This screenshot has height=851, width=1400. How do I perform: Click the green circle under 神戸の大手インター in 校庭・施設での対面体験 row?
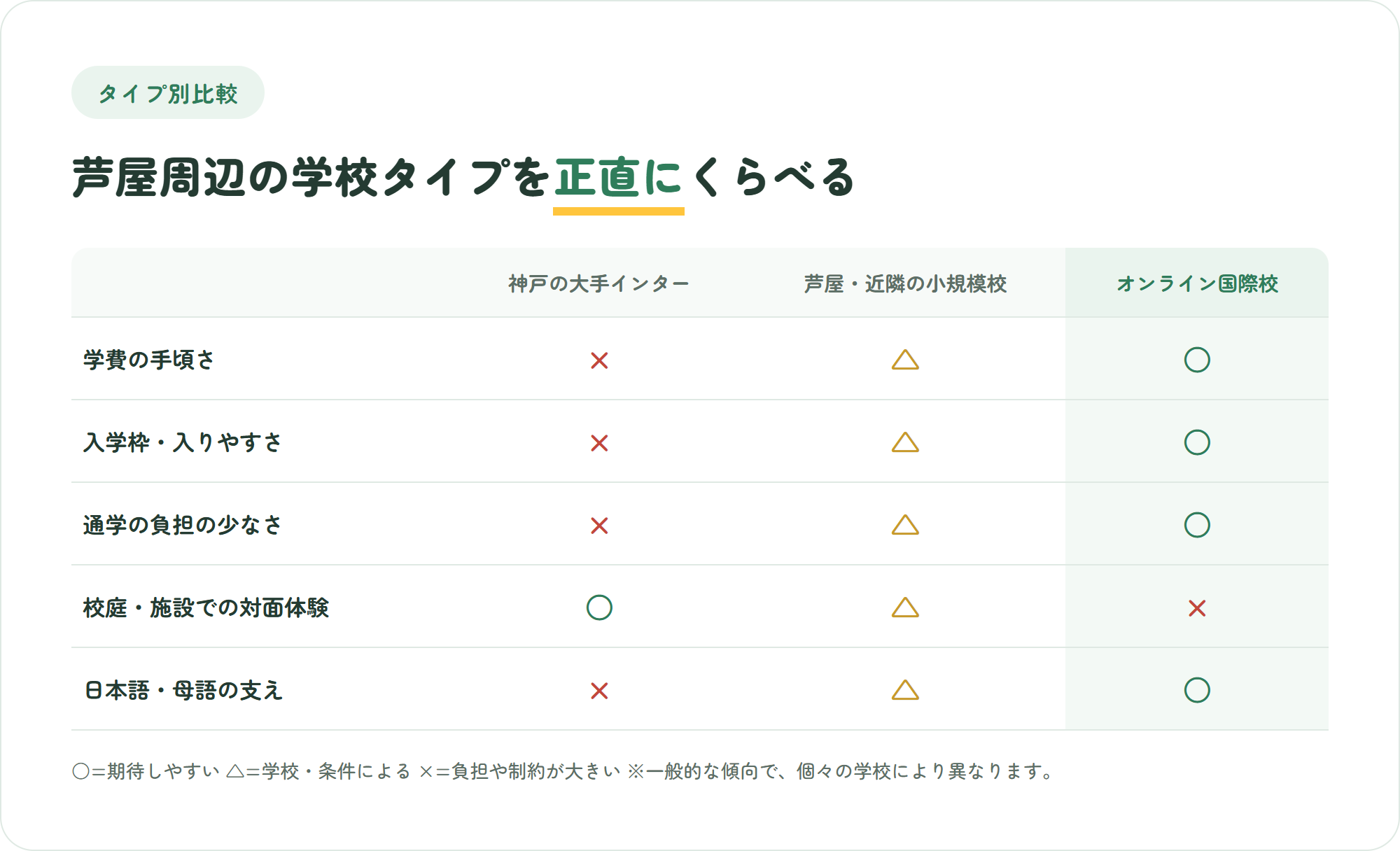click(x=599, y=607)
